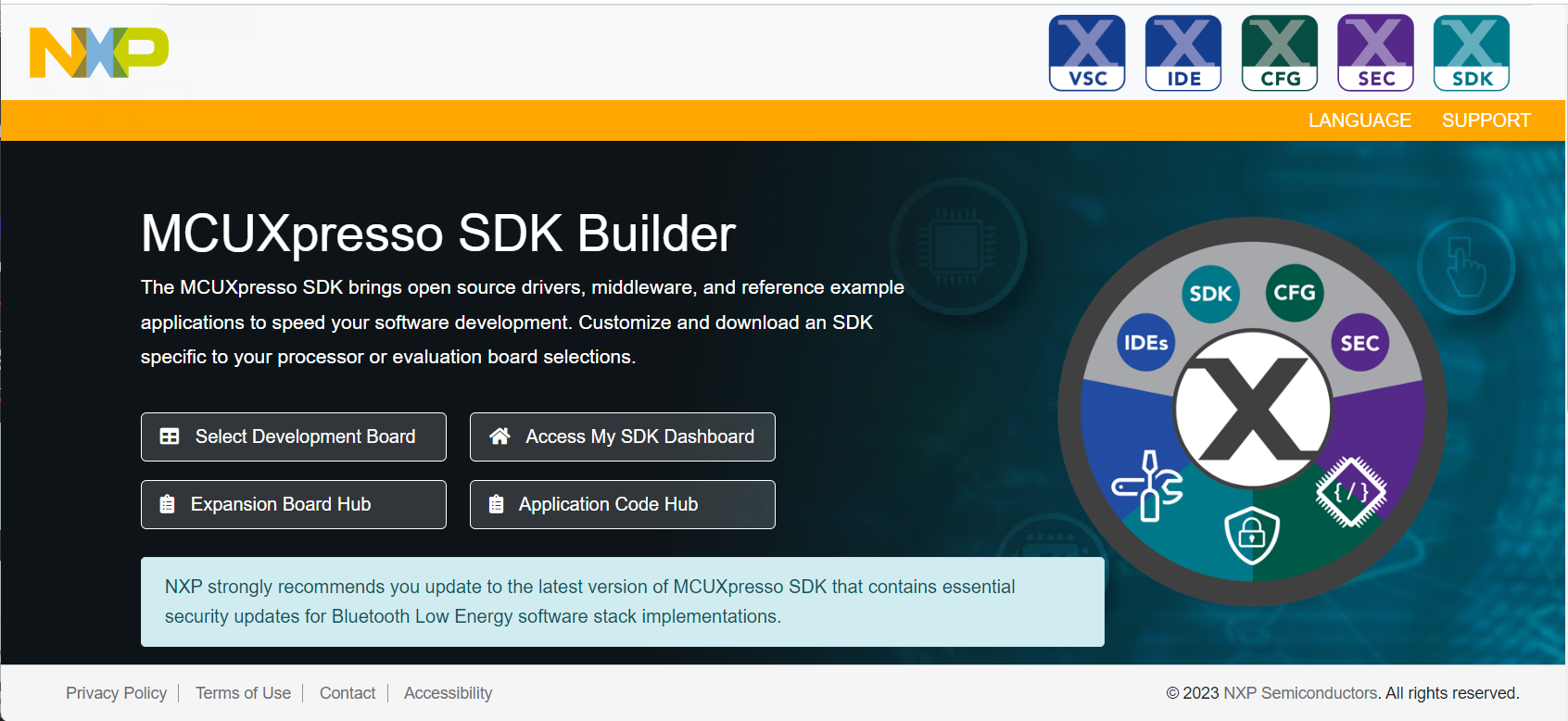Screen dimensions: 1568x721
Task: Open the SUPPORT menu
Action: point(1486,120)
